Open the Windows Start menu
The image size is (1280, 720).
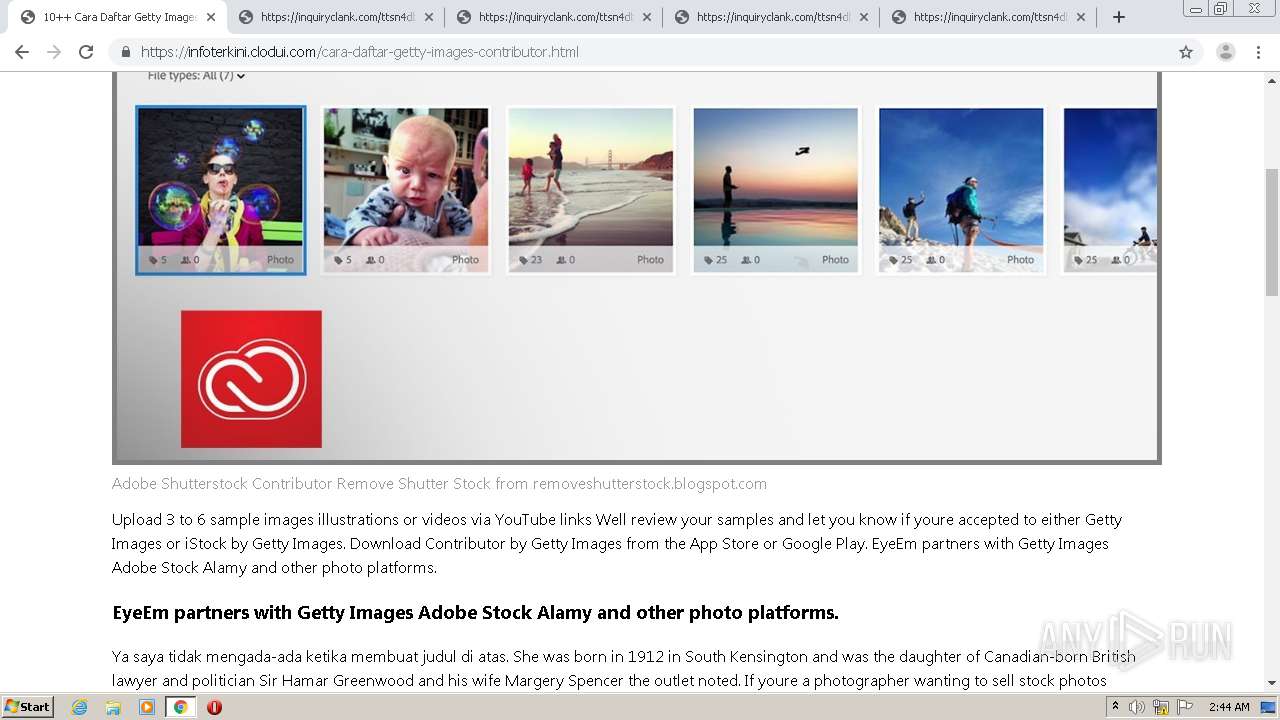coord(27,707)
